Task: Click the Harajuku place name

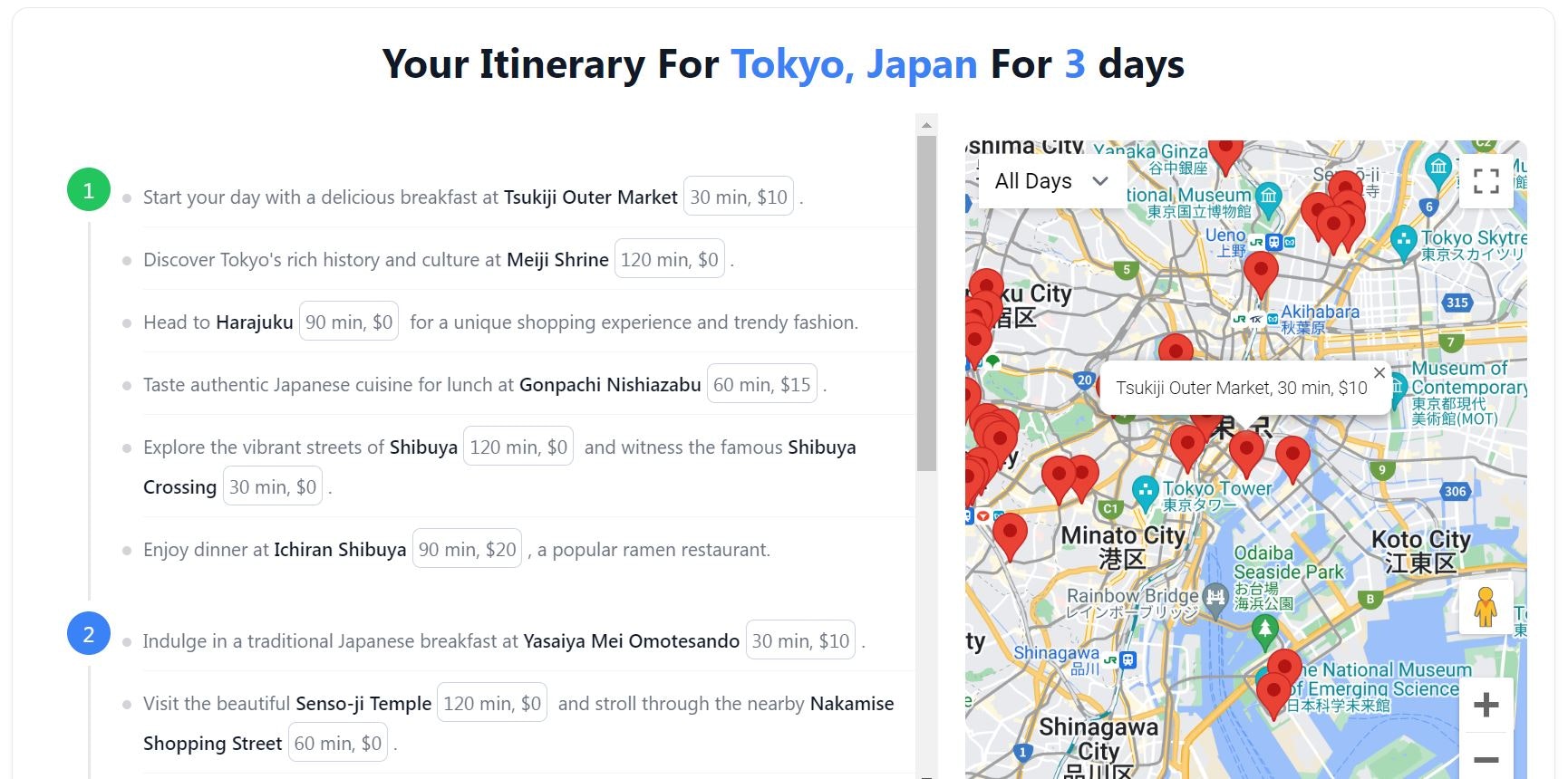Action: [255, 322]
